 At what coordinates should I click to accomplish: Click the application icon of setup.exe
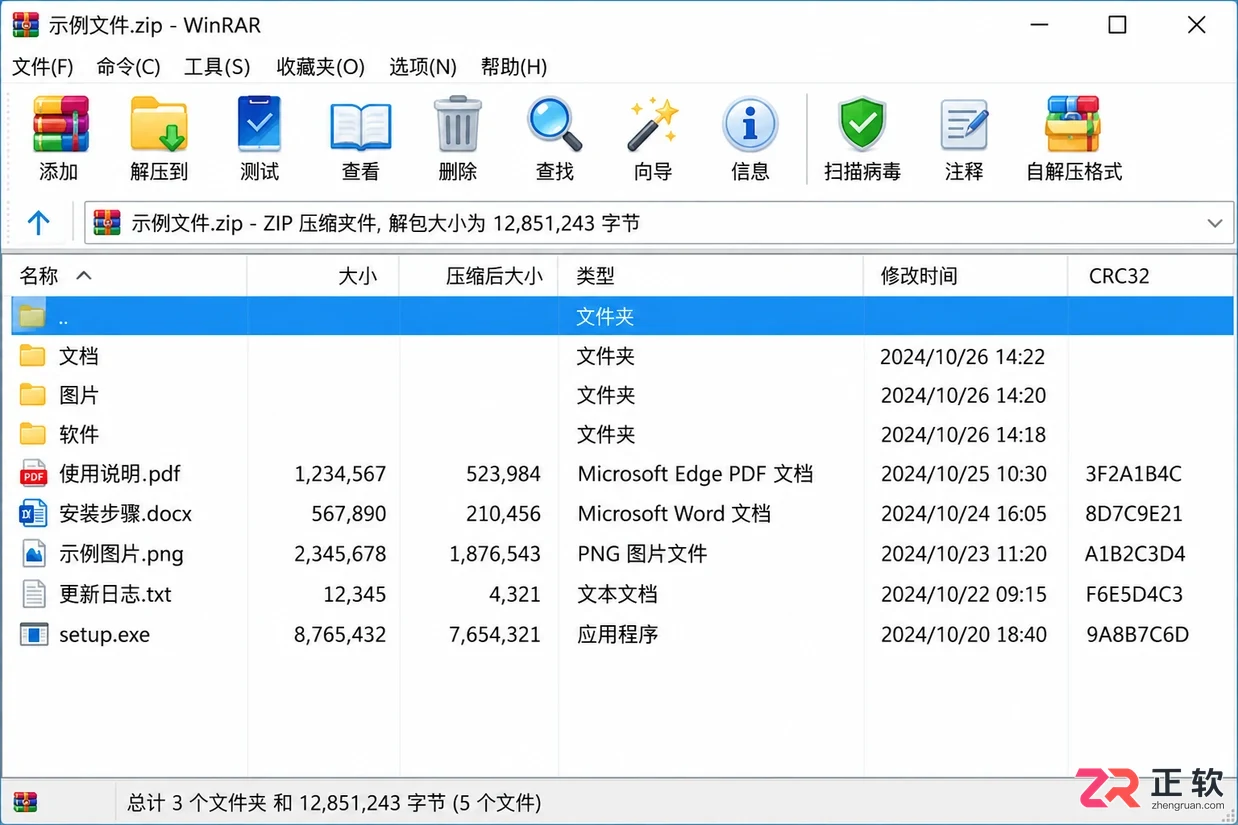tap(33, 634)
